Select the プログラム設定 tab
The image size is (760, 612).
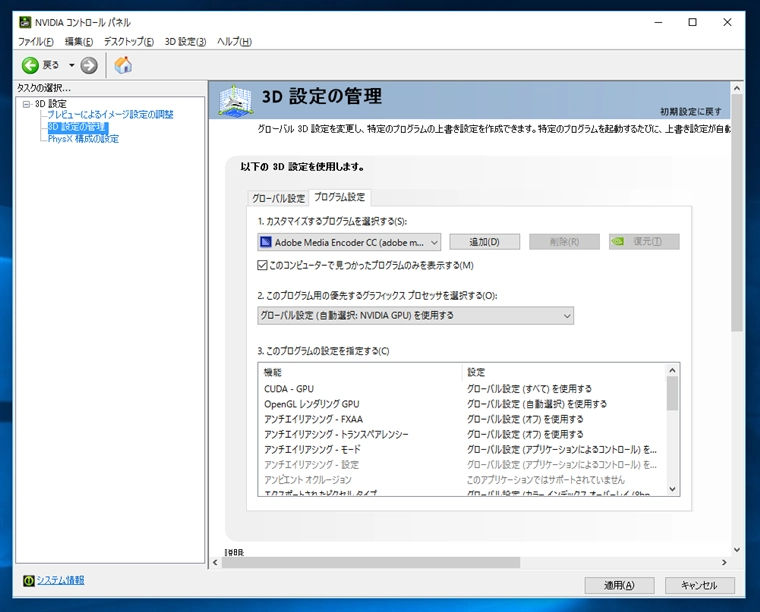click(x=339, y=197)
